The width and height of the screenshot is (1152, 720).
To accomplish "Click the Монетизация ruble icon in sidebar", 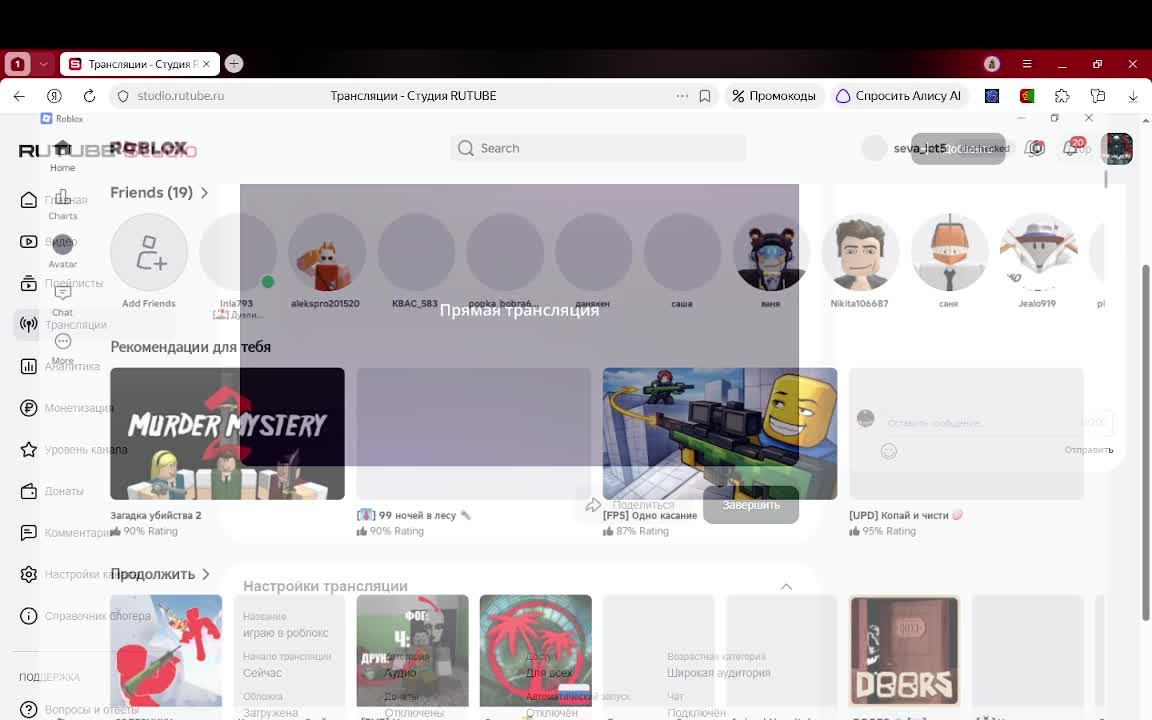I will tap(29, 408).
